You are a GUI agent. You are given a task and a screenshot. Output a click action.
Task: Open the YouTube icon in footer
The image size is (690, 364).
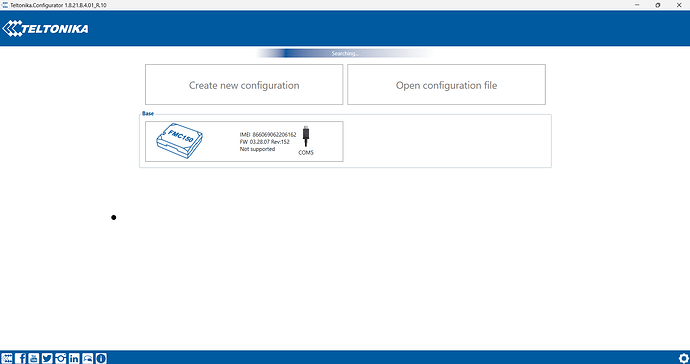tap(33, 358)
